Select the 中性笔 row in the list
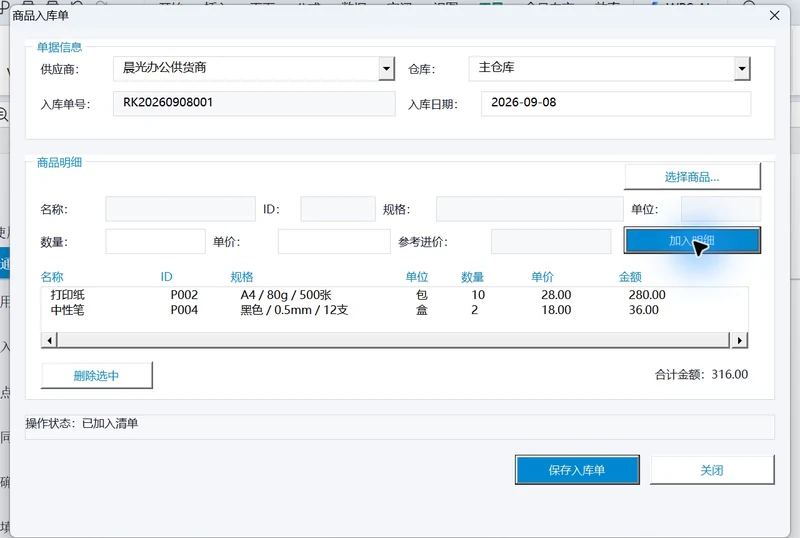Viewport: 800px width, 538px height. point(394,310)
